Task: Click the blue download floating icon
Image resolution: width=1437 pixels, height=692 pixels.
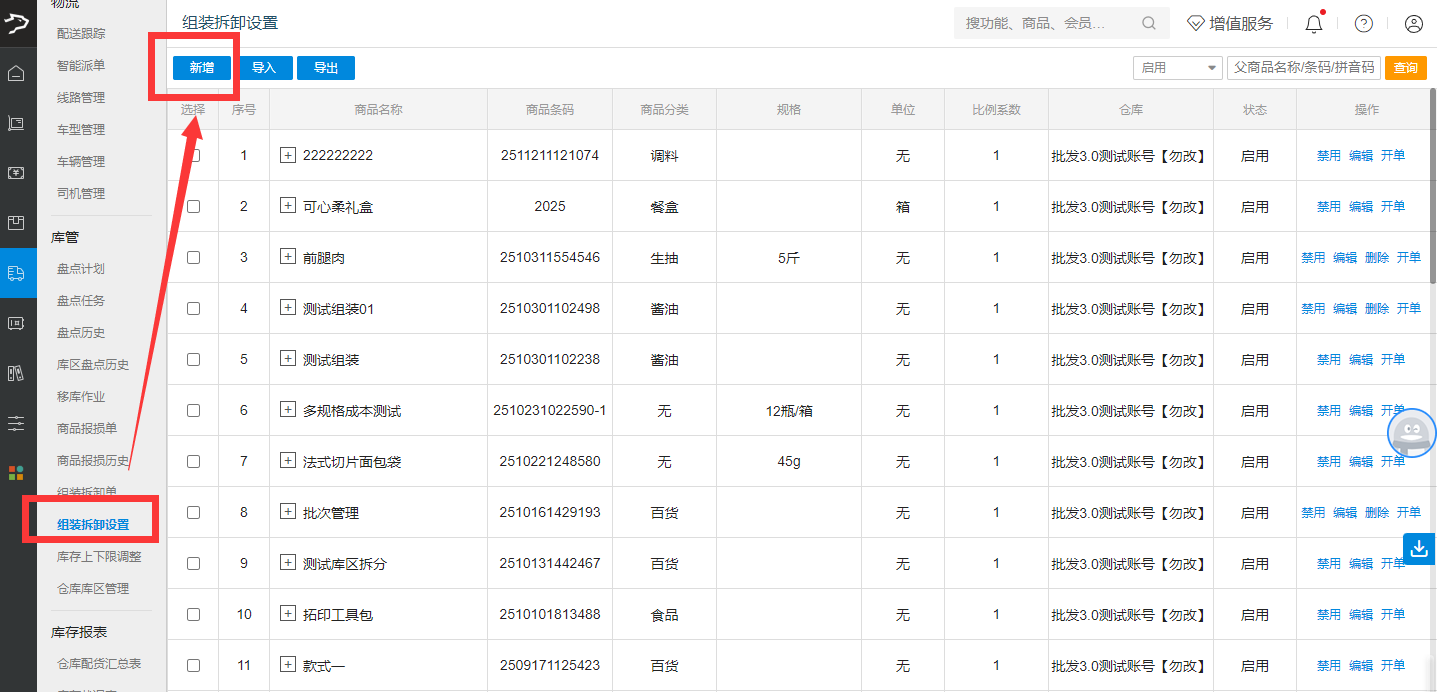Action: tap(1419, 548)
